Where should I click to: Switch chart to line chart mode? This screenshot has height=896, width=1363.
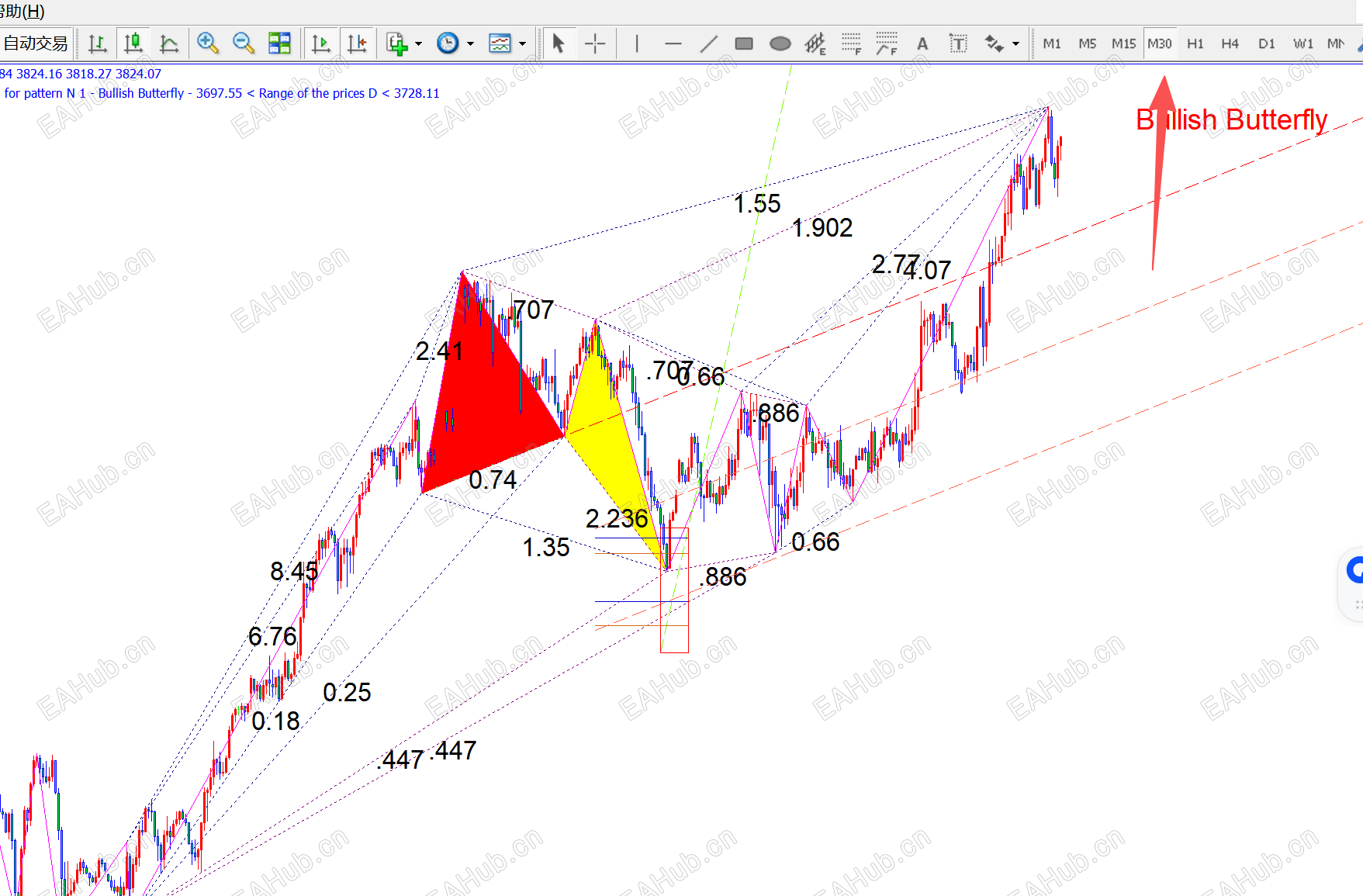tap(169, 43)
